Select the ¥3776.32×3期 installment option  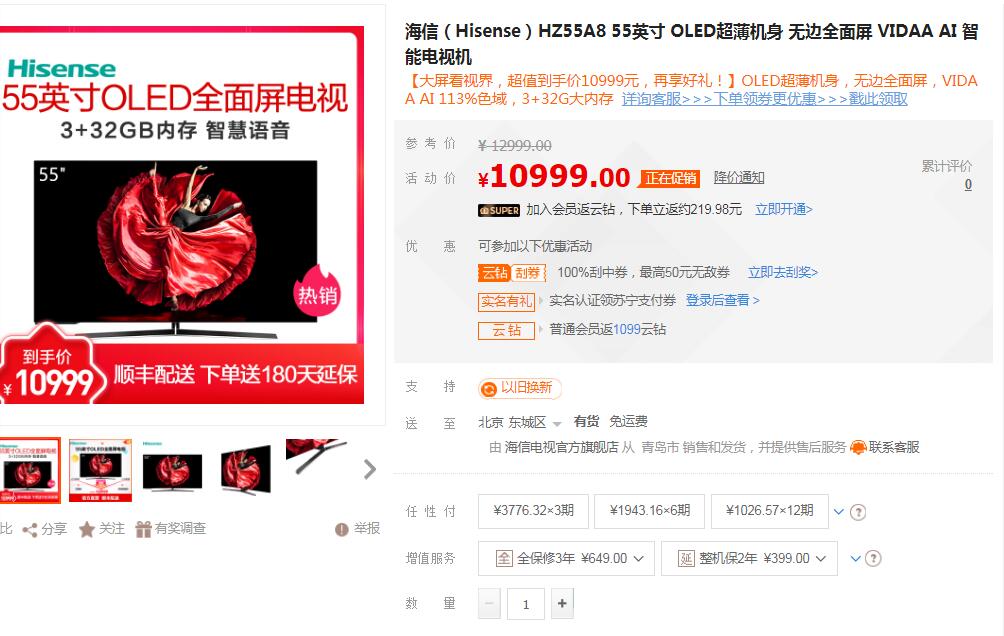[533, 511]
